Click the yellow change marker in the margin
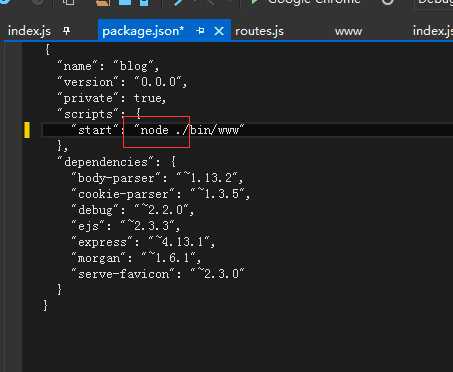 (27, 130)
